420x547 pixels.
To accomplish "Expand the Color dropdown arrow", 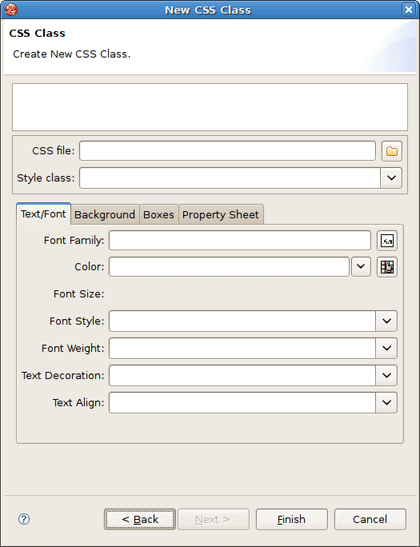I will click(x=361, y=267).
